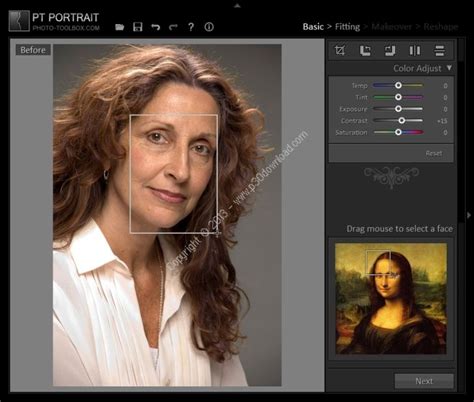This screenshot has height=402, width=474.
Task: Open an image file with folder icon
Action: 120,27
